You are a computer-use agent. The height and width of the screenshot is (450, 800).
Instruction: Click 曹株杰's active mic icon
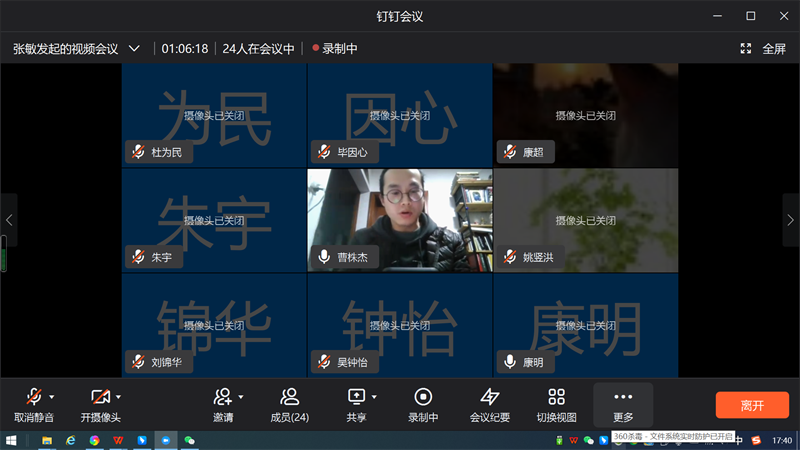324,257
